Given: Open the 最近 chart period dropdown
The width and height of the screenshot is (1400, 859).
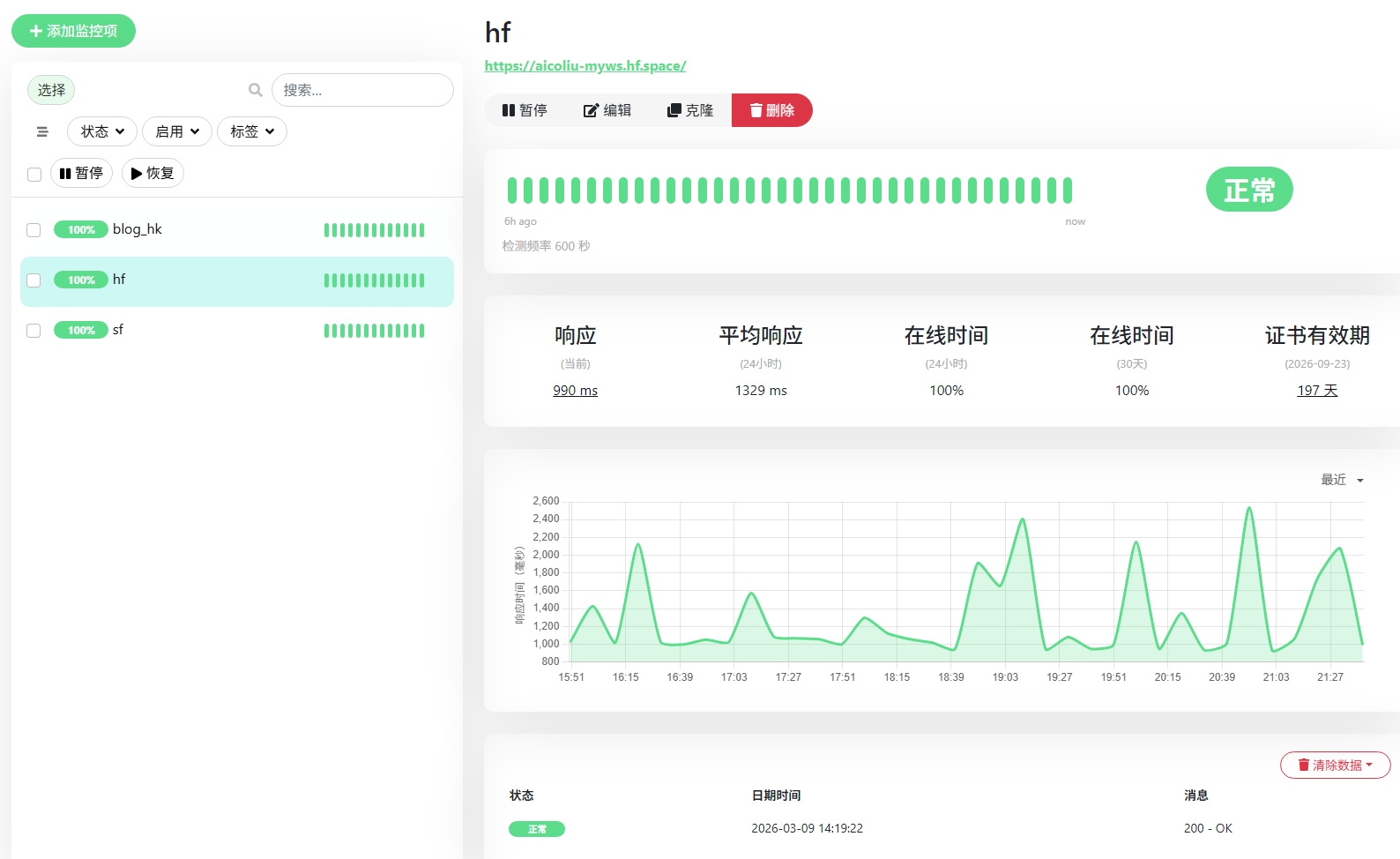Looking at the screenshot, I should (x=1342, y=480).
